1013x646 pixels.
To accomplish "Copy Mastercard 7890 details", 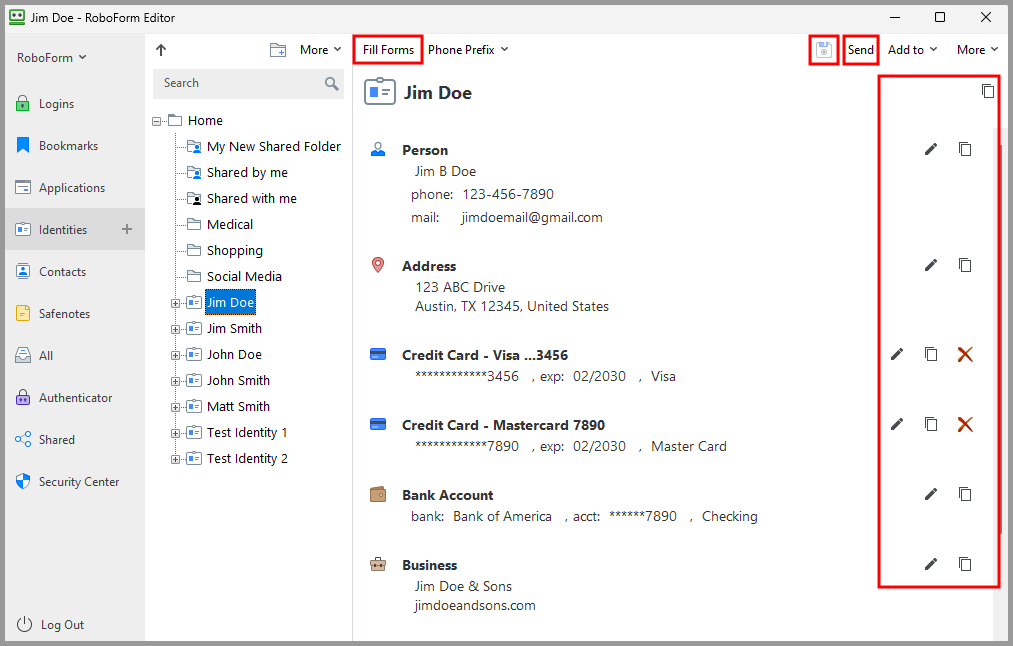I will pos(930,424).
